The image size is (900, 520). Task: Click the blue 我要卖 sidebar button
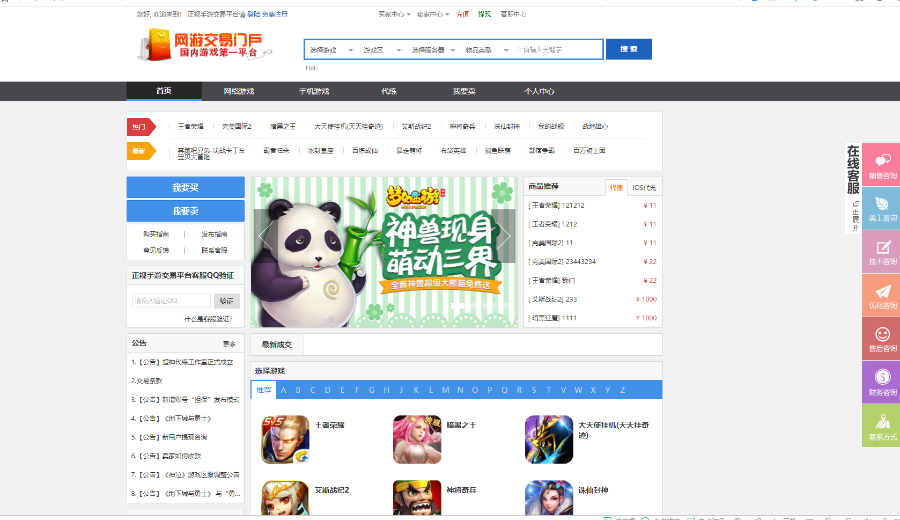click(185, 211)
